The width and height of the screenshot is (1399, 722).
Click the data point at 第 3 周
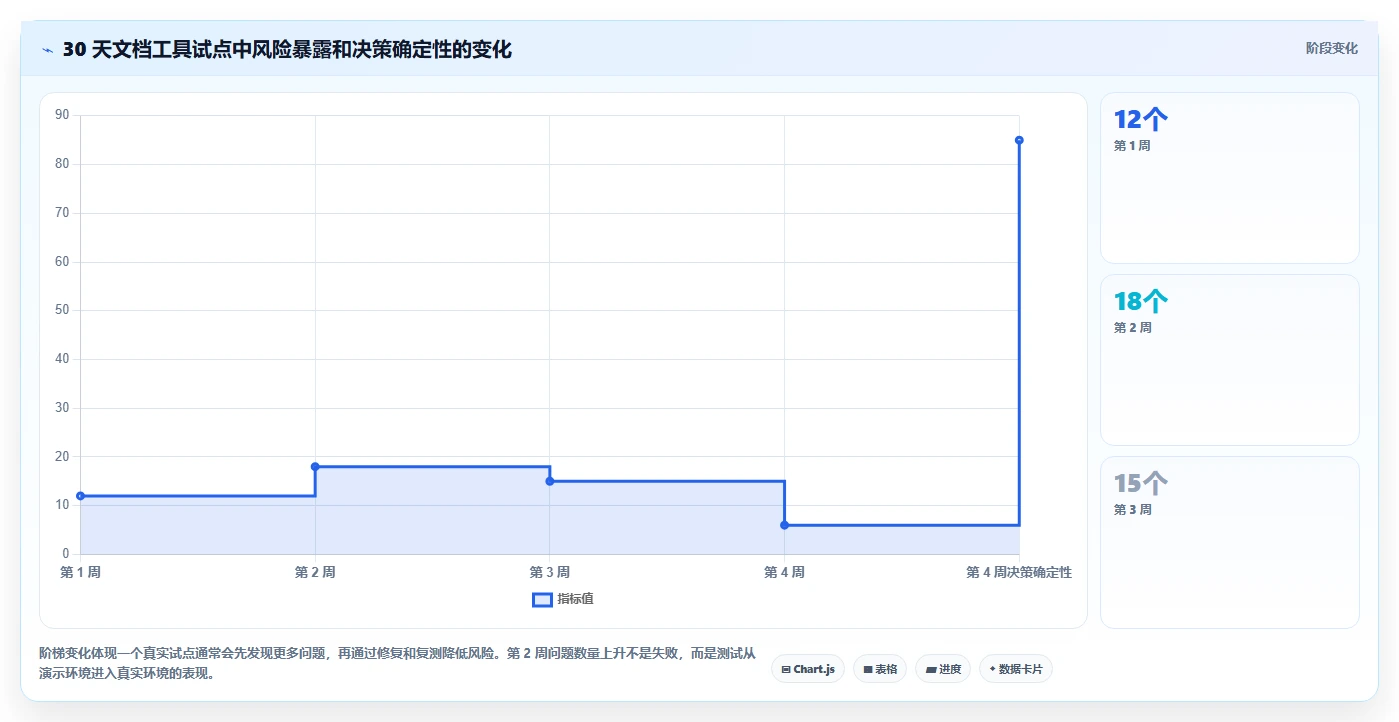[550, 481]
